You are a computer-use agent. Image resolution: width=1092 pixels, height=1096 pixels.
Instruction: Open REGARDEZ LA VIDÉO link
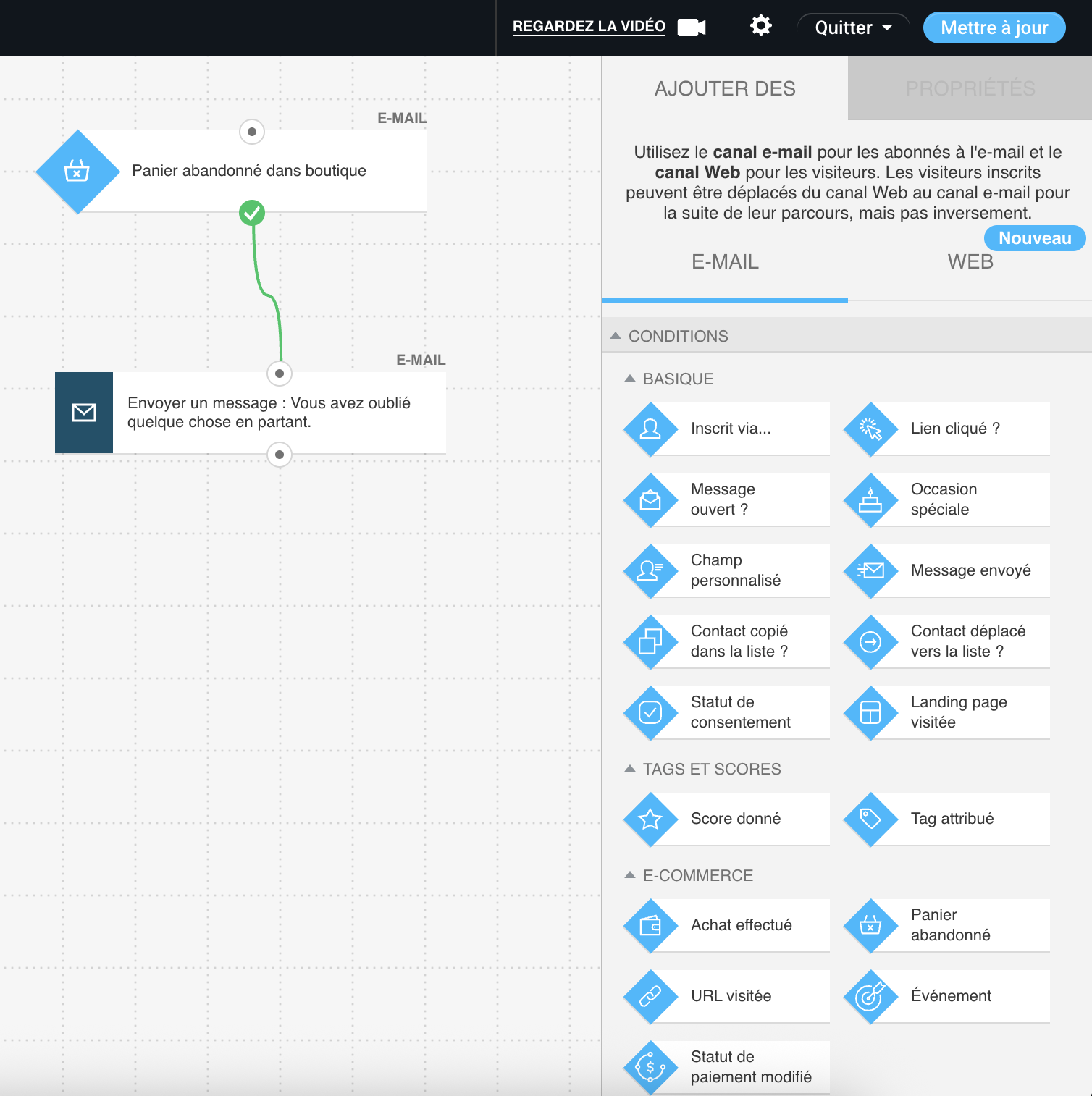click(589, 26)
